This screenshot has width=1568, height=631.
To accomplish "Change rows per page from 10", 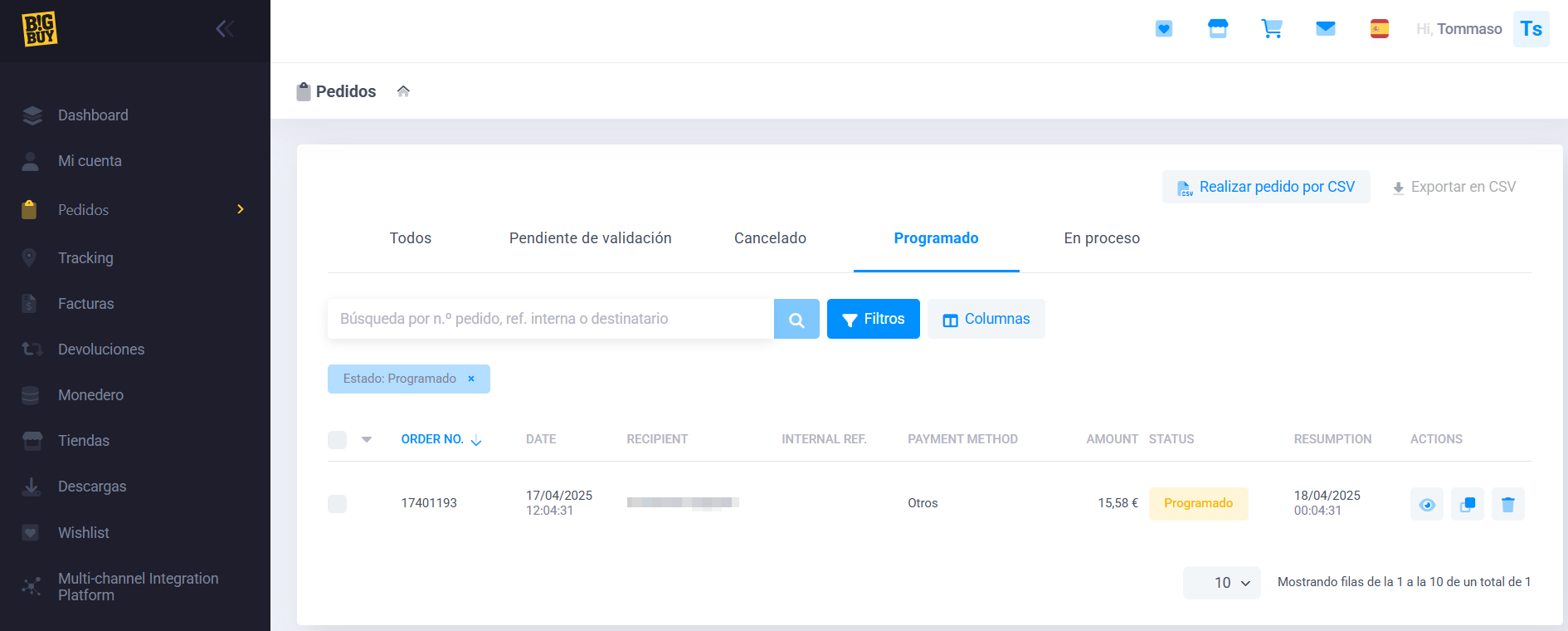I will 1221,583.
